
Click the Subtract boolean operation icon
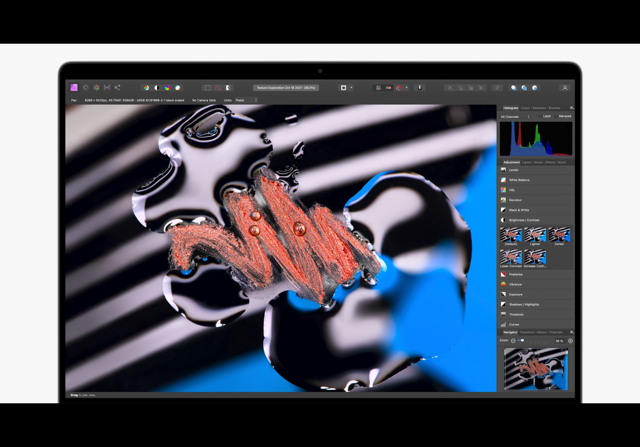tap(524, 88)
